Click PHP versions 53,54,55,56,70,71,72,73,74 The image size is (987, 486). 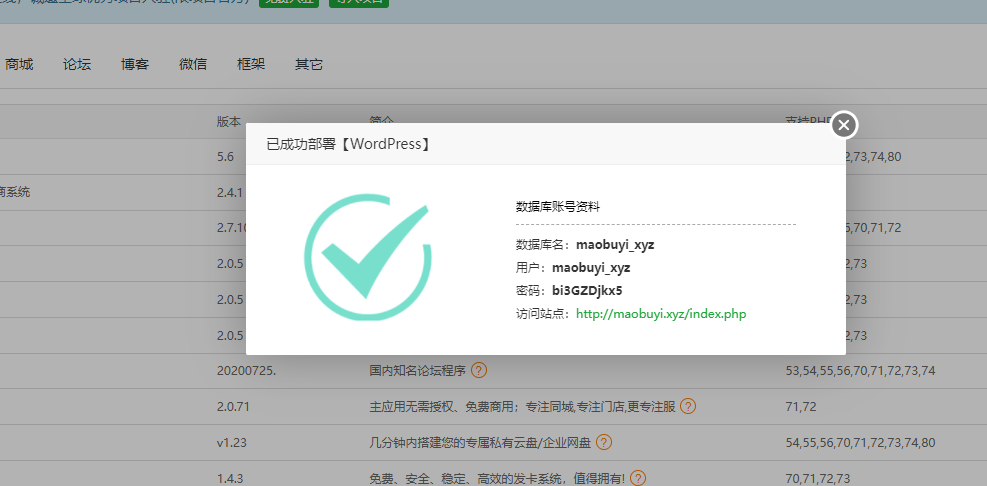point(860,371)
